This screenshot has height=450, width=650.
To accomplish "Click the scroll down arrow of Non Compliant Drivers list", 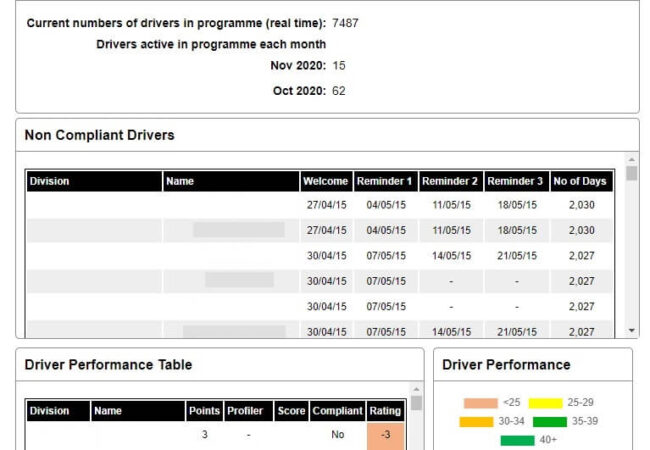I will (631, 330).
